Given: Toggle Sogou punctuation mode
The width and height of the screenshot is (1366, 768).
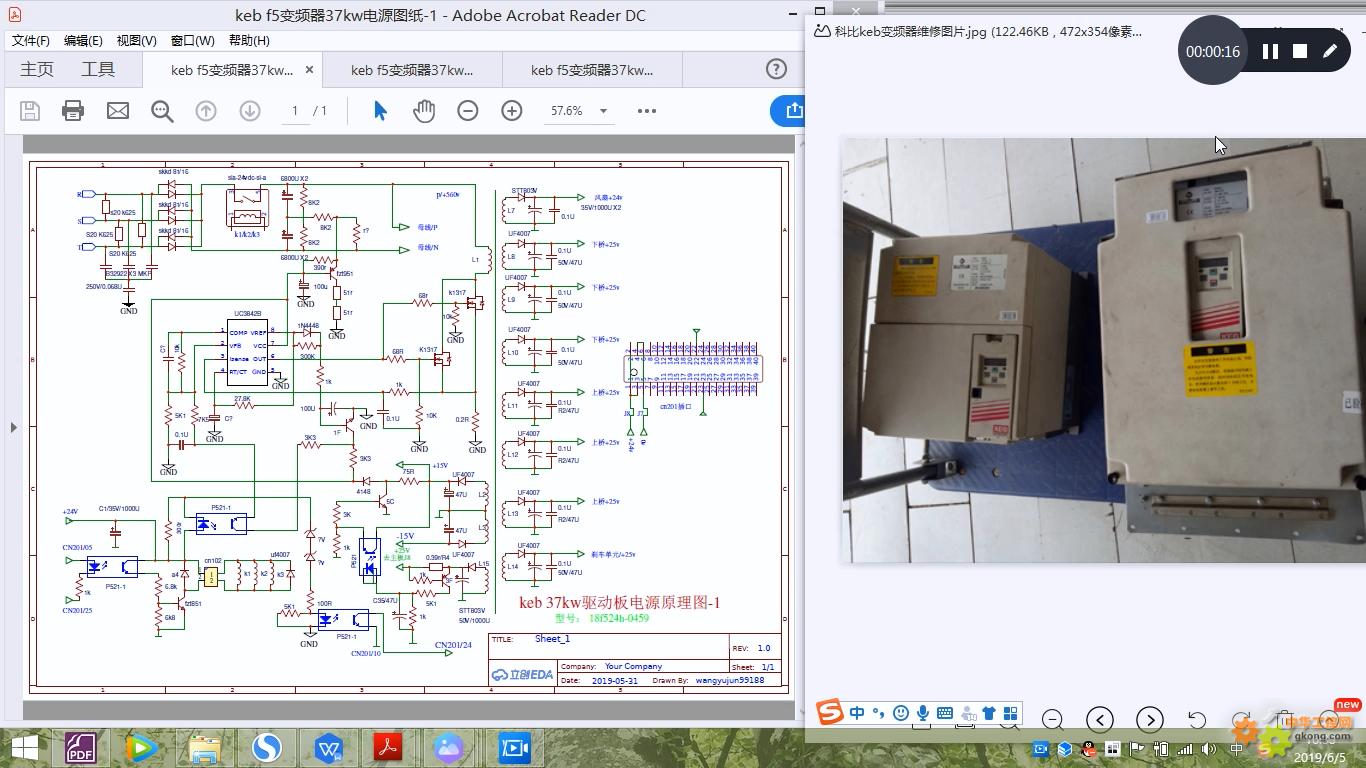Looking at the screenshot, I should click(x=878, y=713).
